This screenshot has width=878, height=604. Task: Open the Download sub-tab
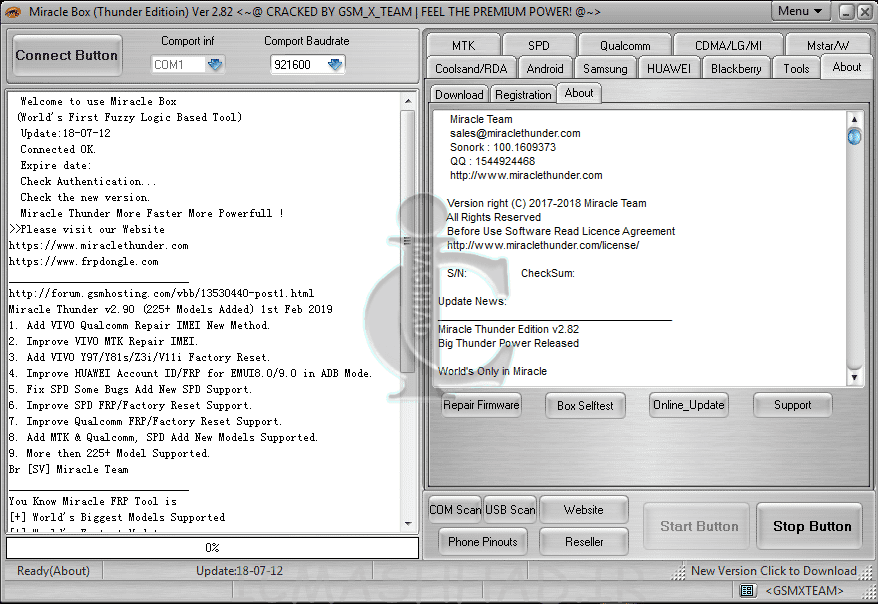459,95
